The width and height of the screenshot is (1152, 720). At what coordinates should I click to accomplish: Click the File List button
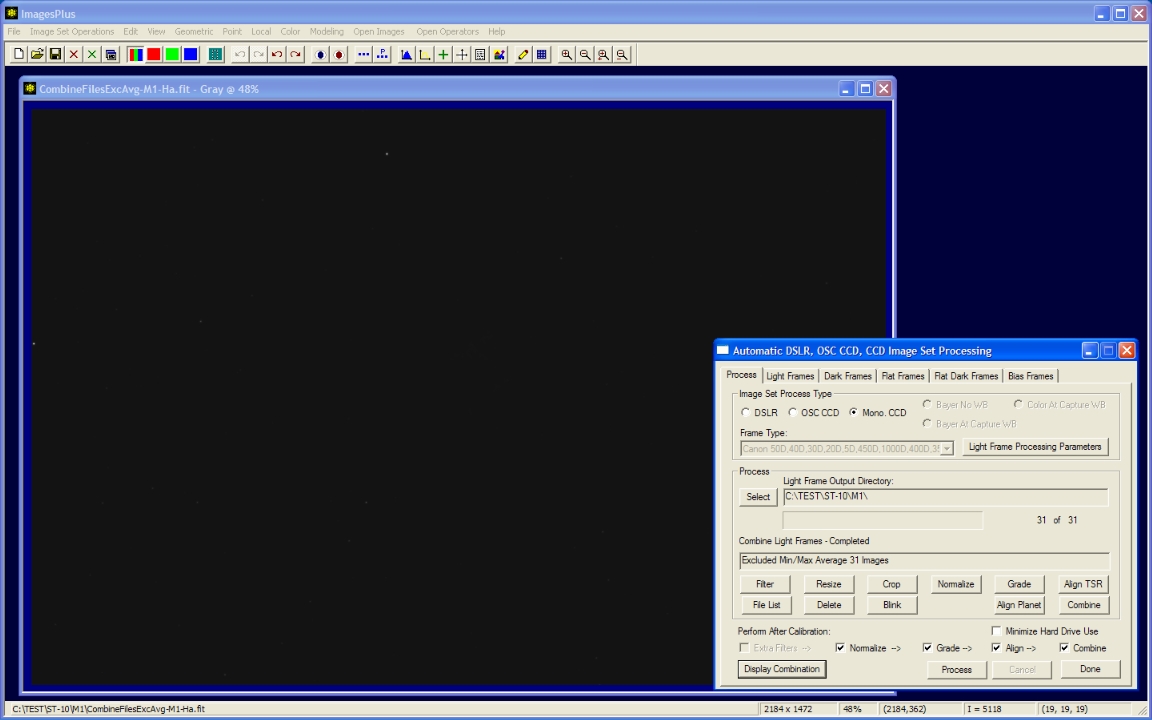tap(766, 605)
